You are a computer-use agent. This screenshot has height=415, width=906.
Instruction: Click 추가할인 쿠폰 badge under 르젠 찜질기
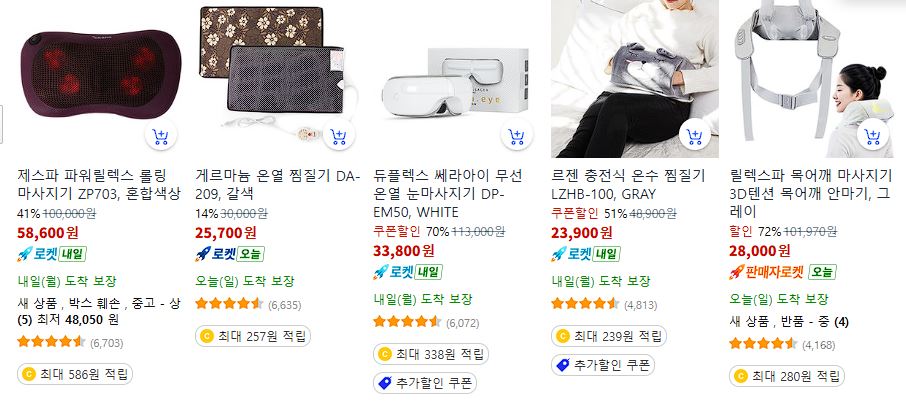tap(603, 365)
